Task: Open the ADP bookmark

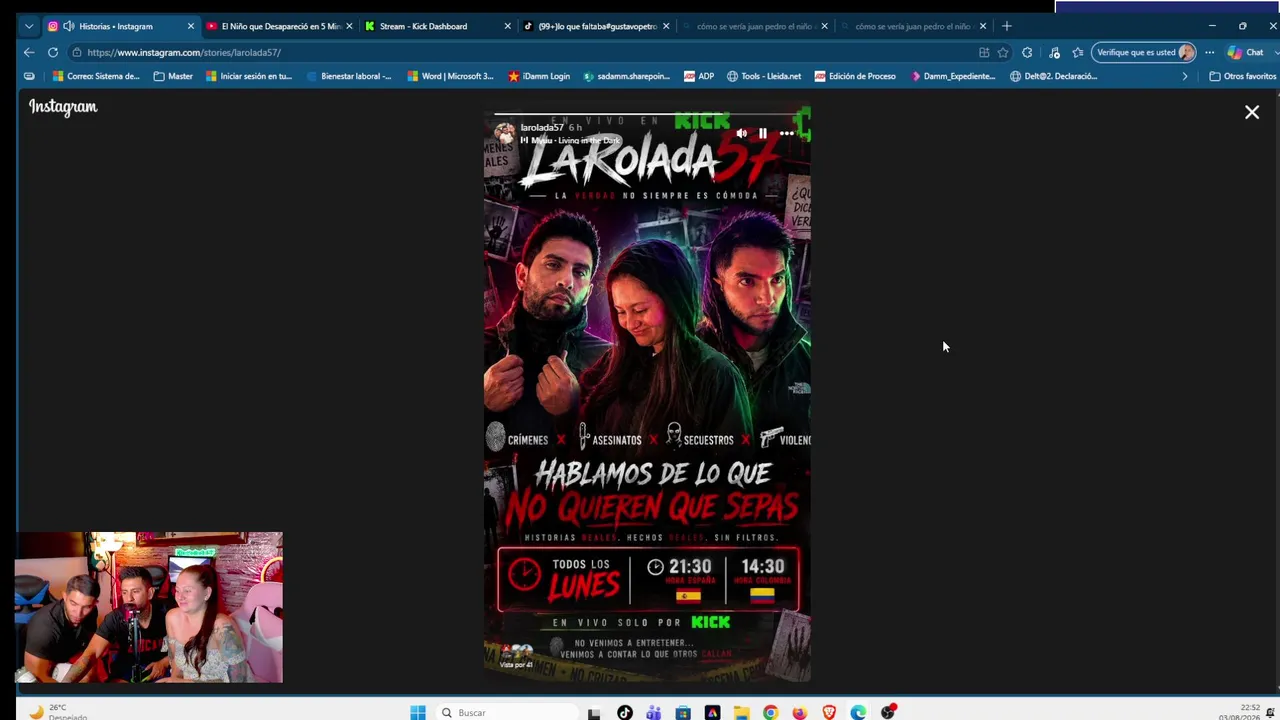Action: coord(699,76)
